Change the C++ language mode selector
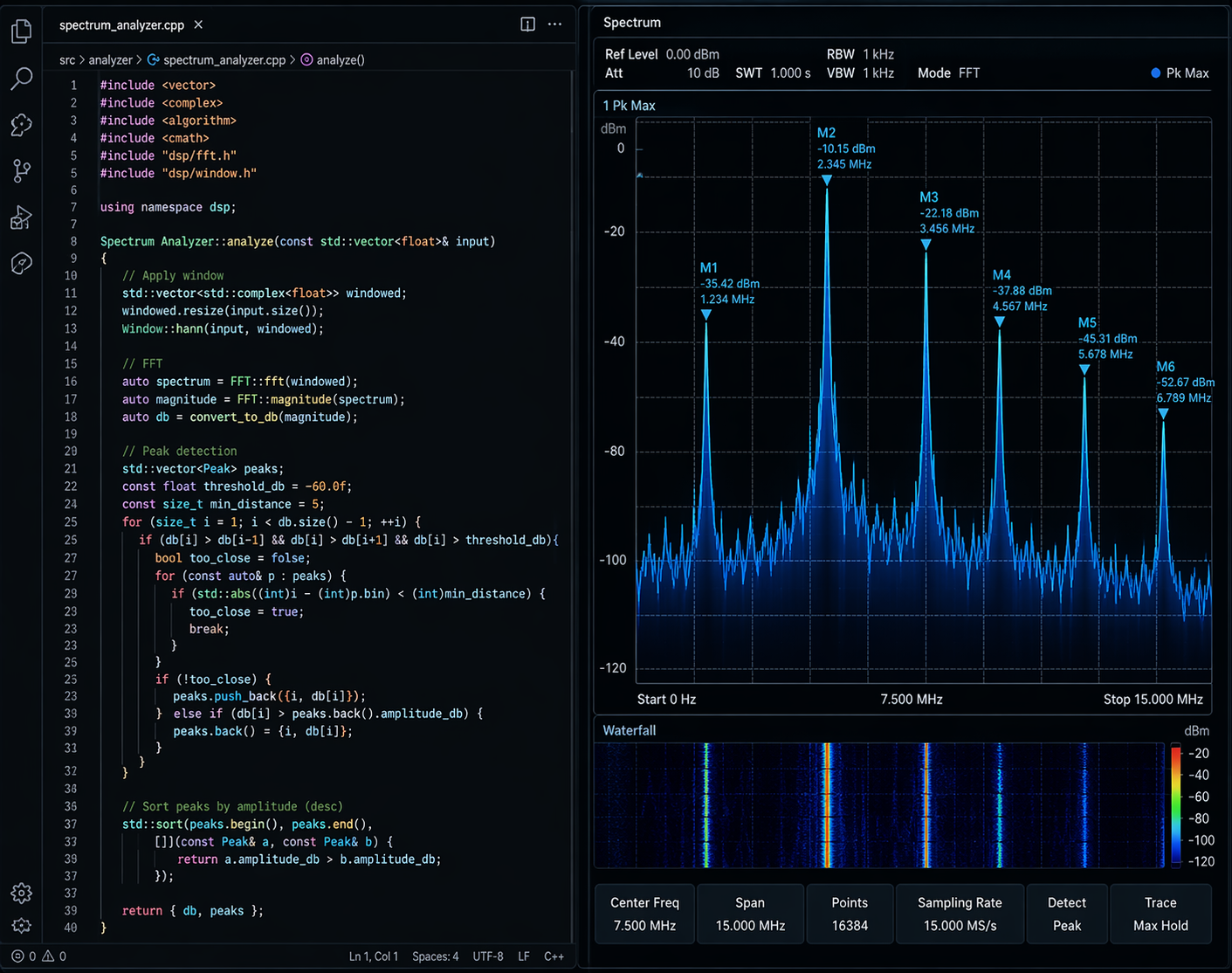Viewport: 1232px width, 973px height. click(x=554, y=956)
